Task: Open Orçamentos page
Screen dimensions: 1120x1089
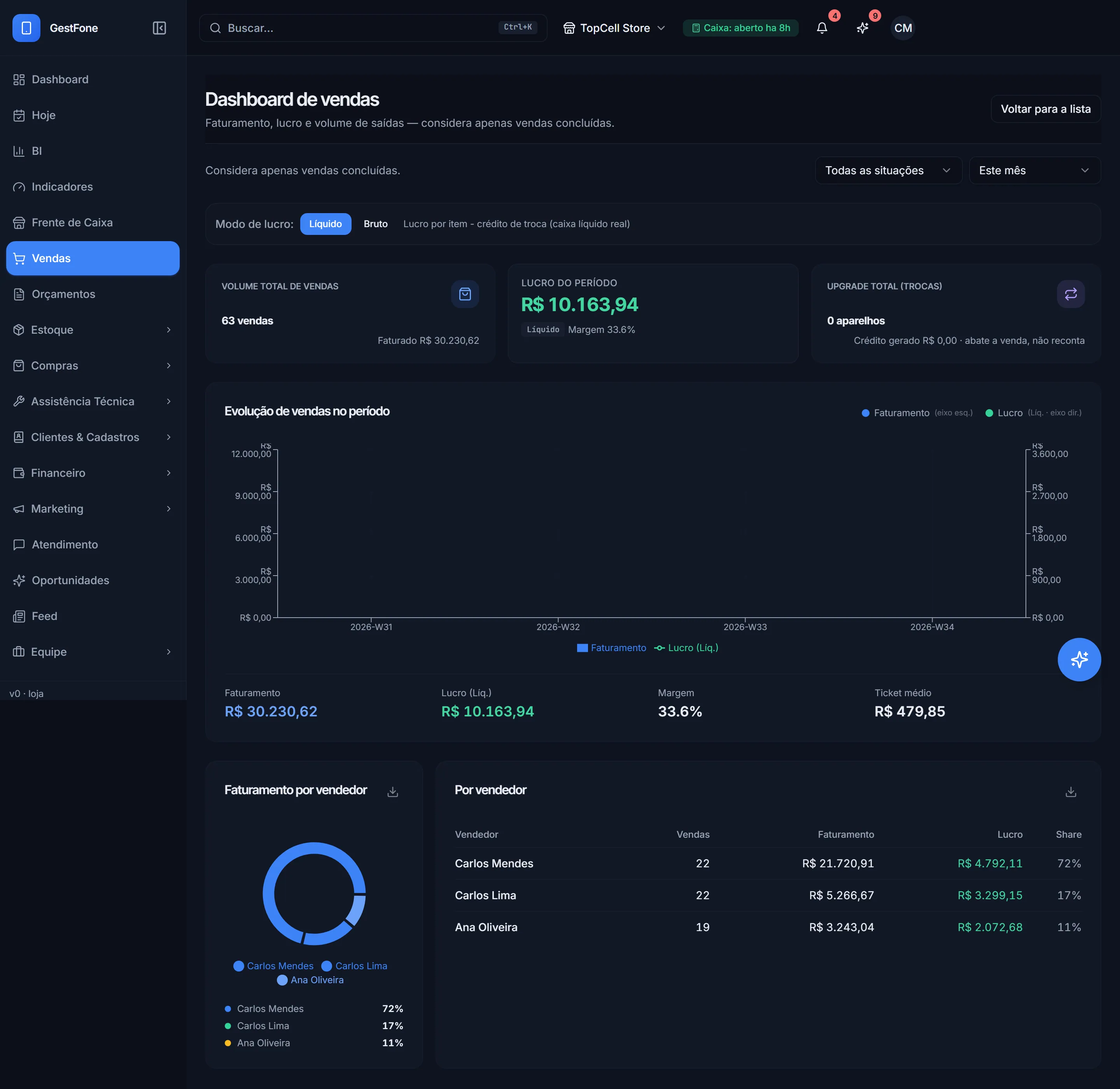Action: [93, 294]
